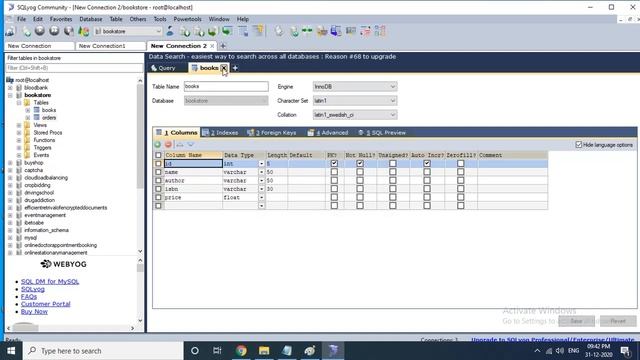Expand the Views folder in tree
Screen dimensions: 640x360
pos(19,125)
